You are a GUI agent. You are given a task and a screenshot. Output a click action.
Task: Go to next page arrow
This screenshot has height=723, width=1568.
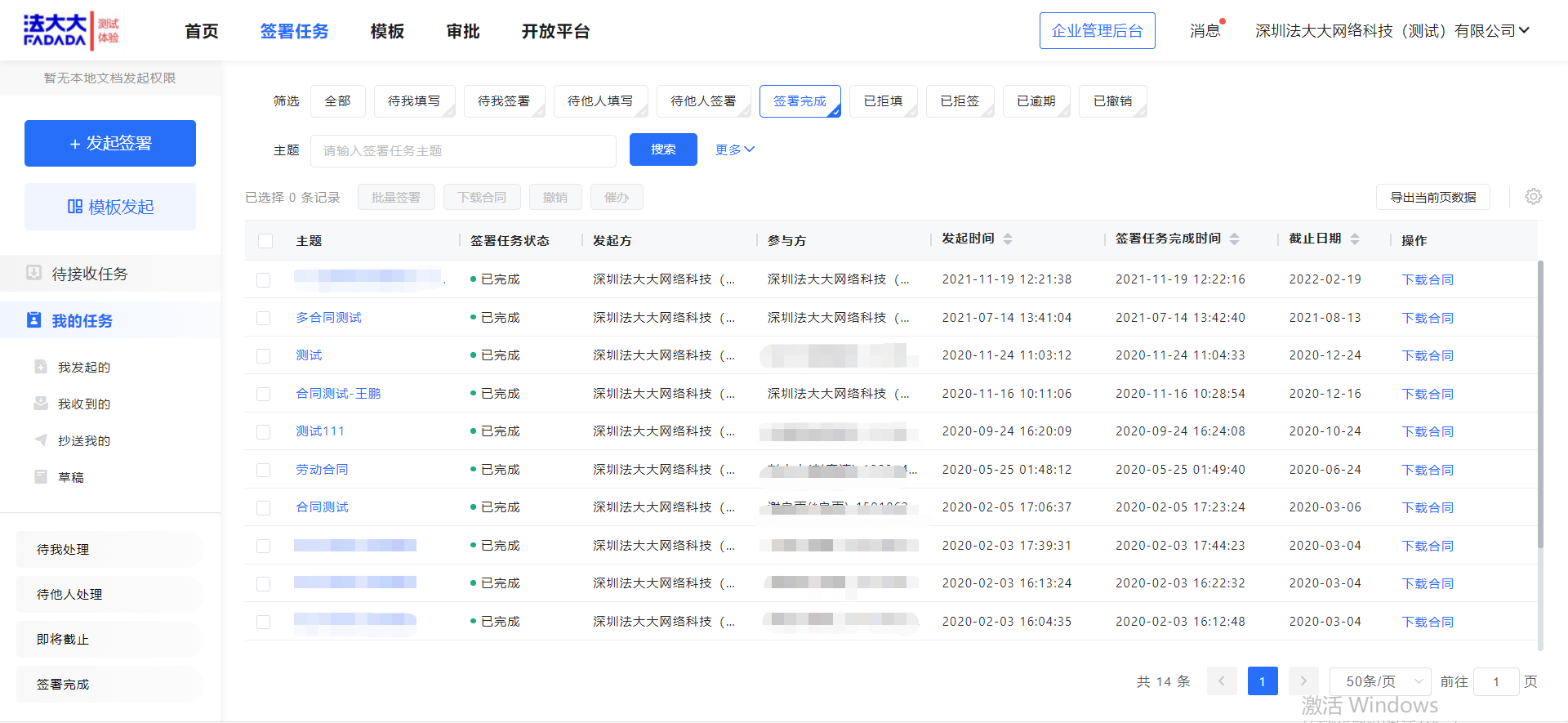coord(1303,681)
